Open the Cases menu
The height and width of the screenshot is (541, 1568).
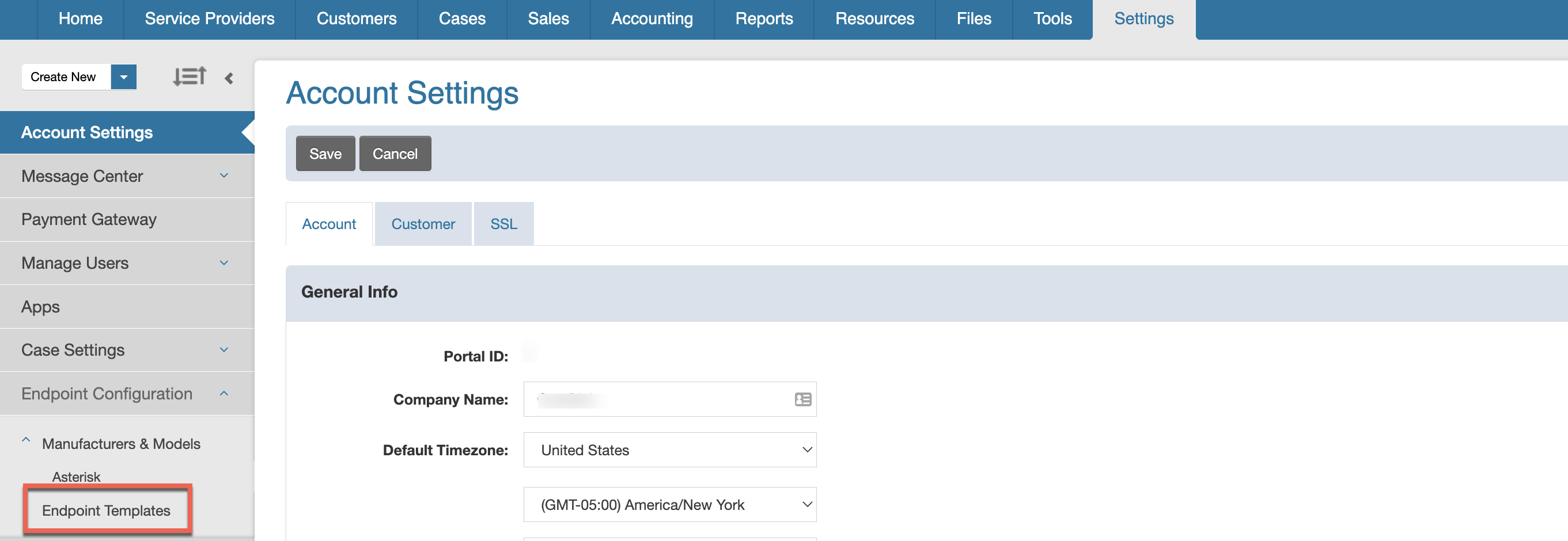click(462, 19)
